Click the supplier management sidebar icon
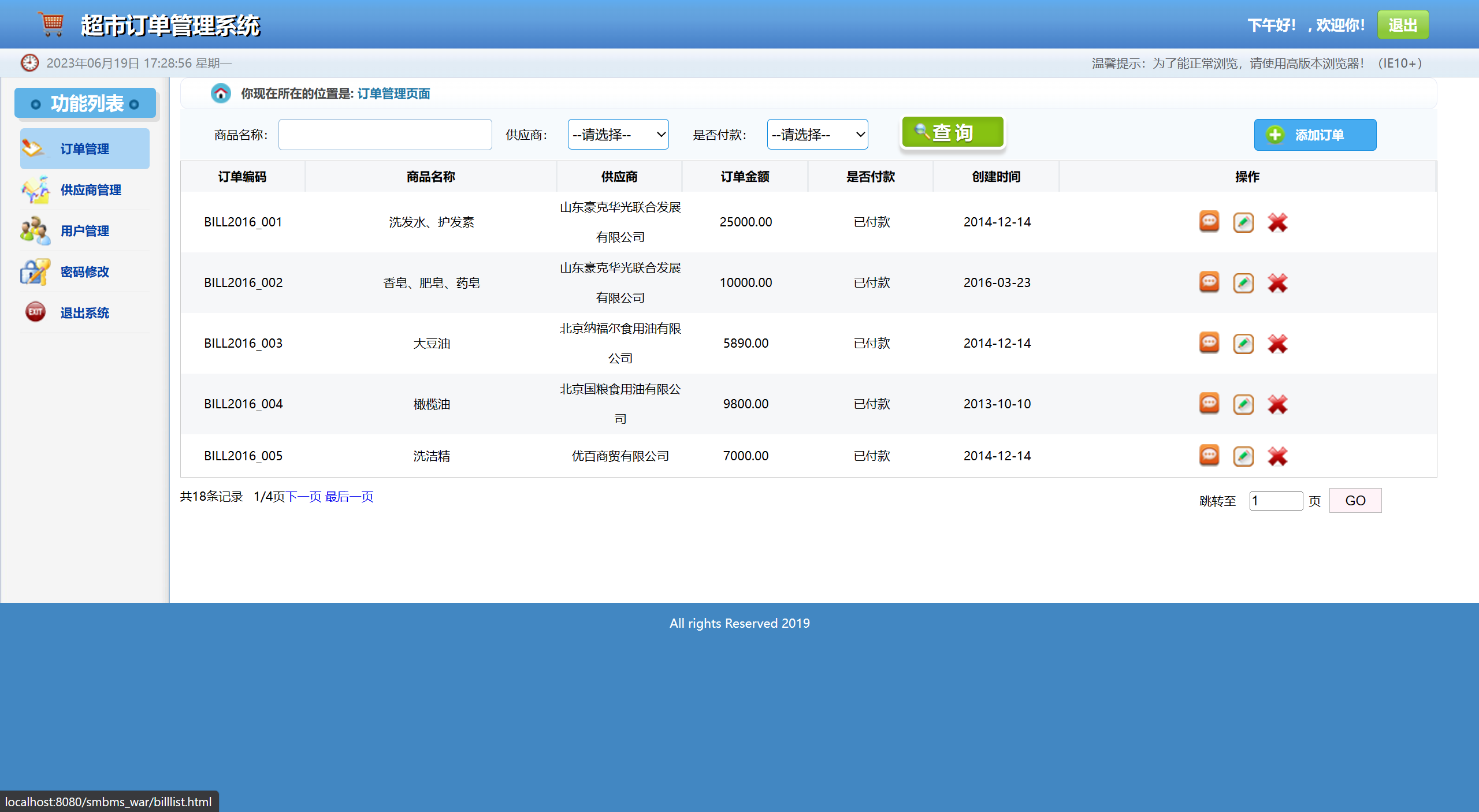Screen dimensions: 1479x812 click(x=35, y=189)
